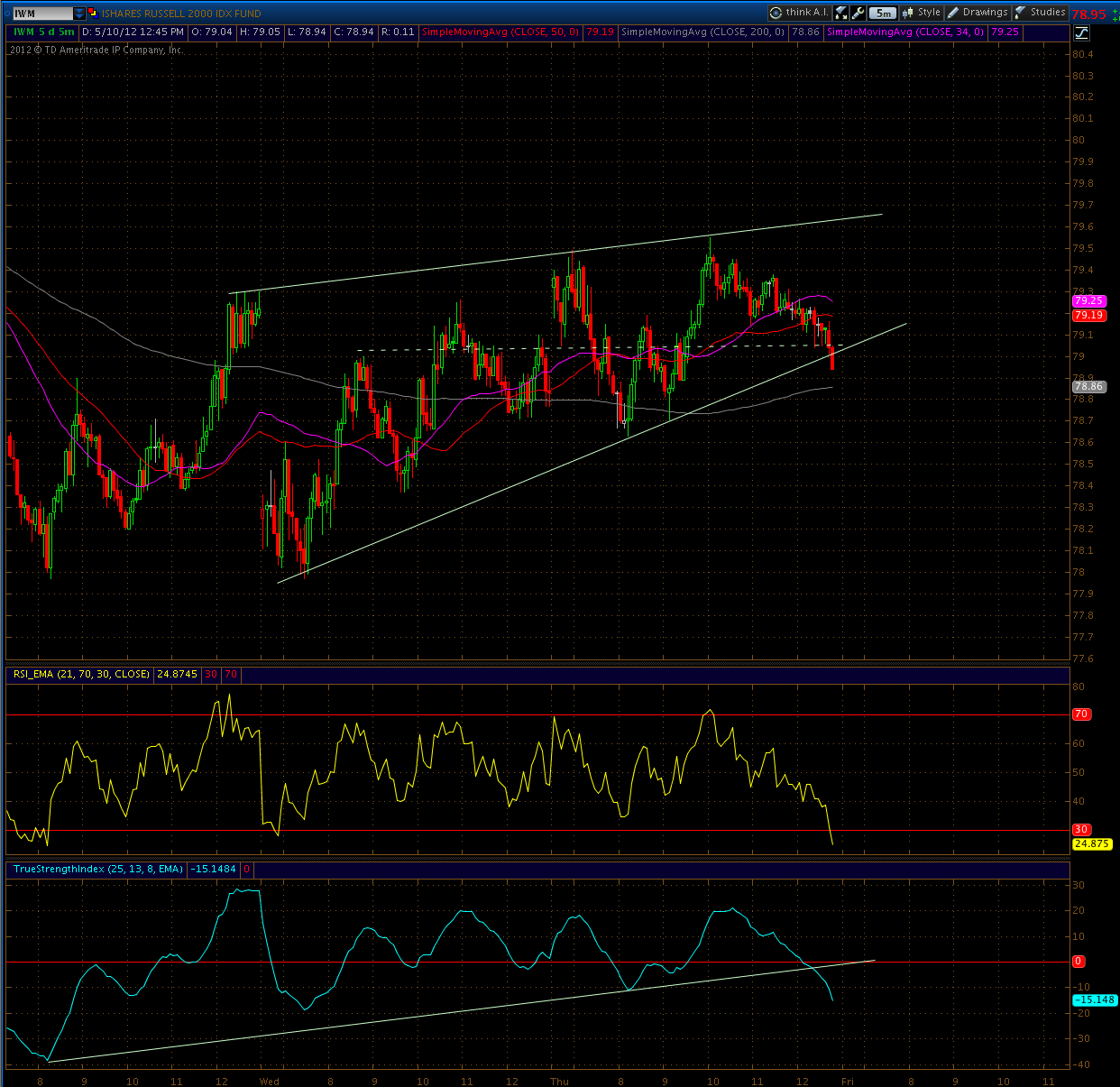1120x1087 pixels.
Task: Click the Wed label on time axis
Action: tap(269, 1081)
